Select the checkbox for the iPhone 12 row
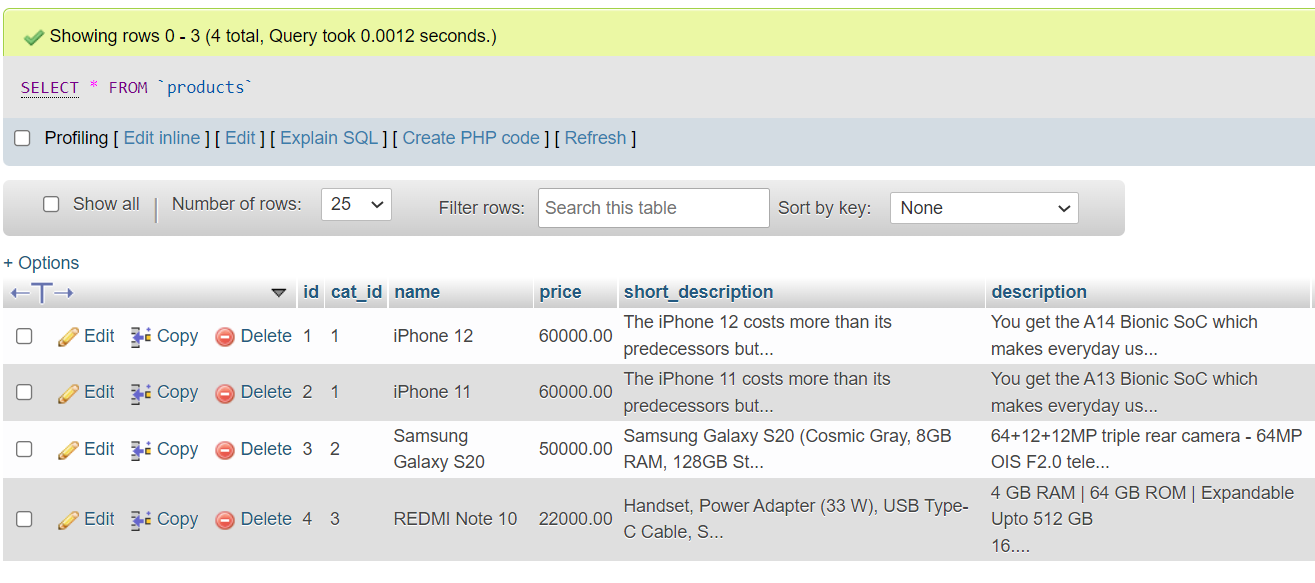1315x583 pixels. click(24, 337)
